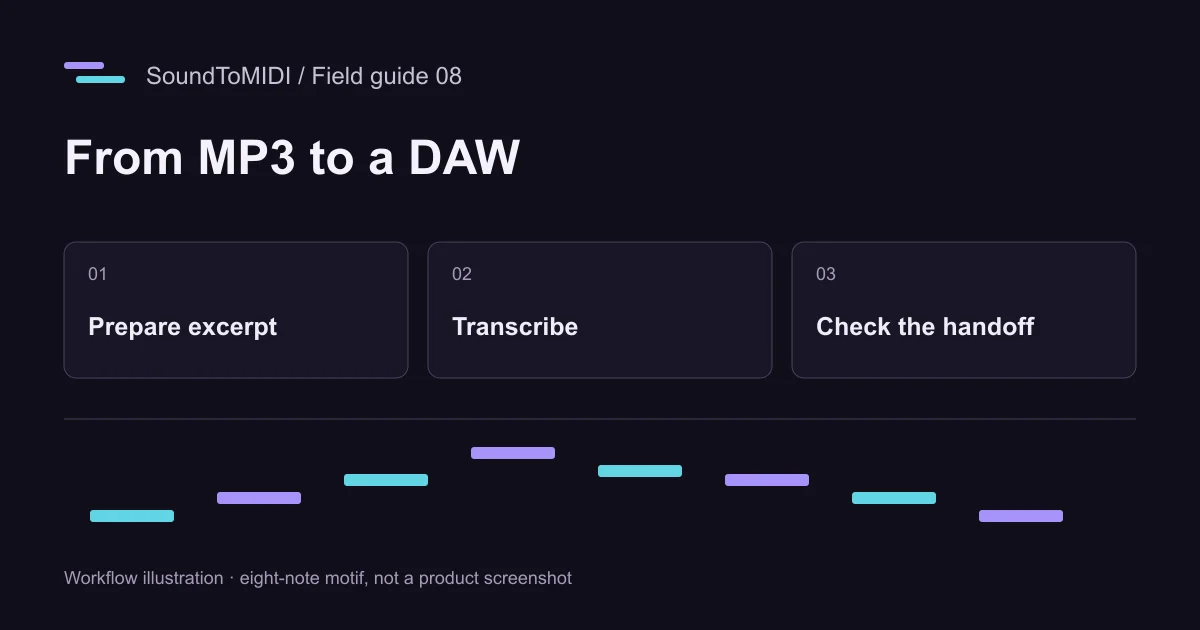Click the purple top bar of the logo

[x=84, y=66]
